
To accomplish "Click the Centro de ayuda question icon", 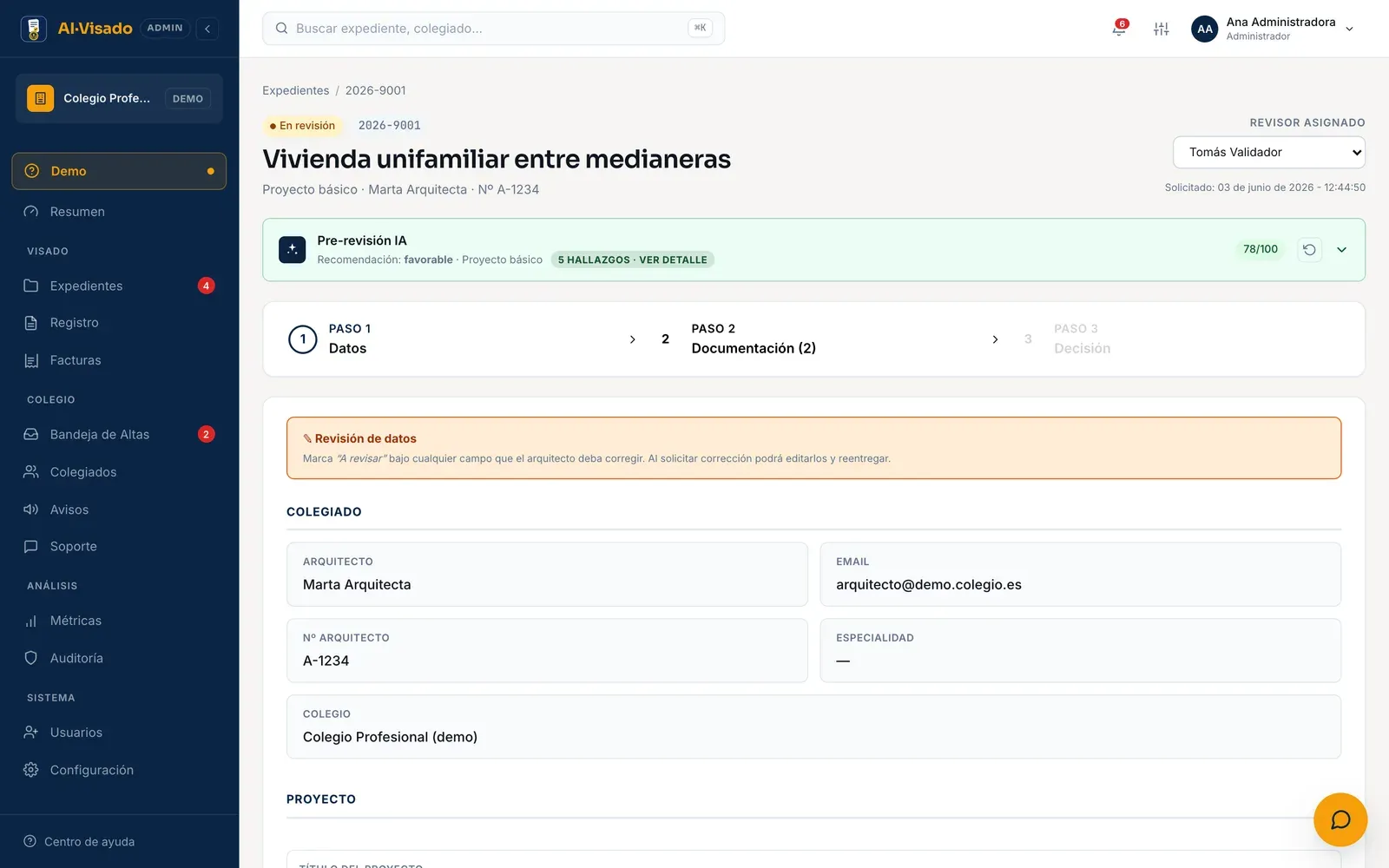I will pyautogui.click(x=30, y=841).
